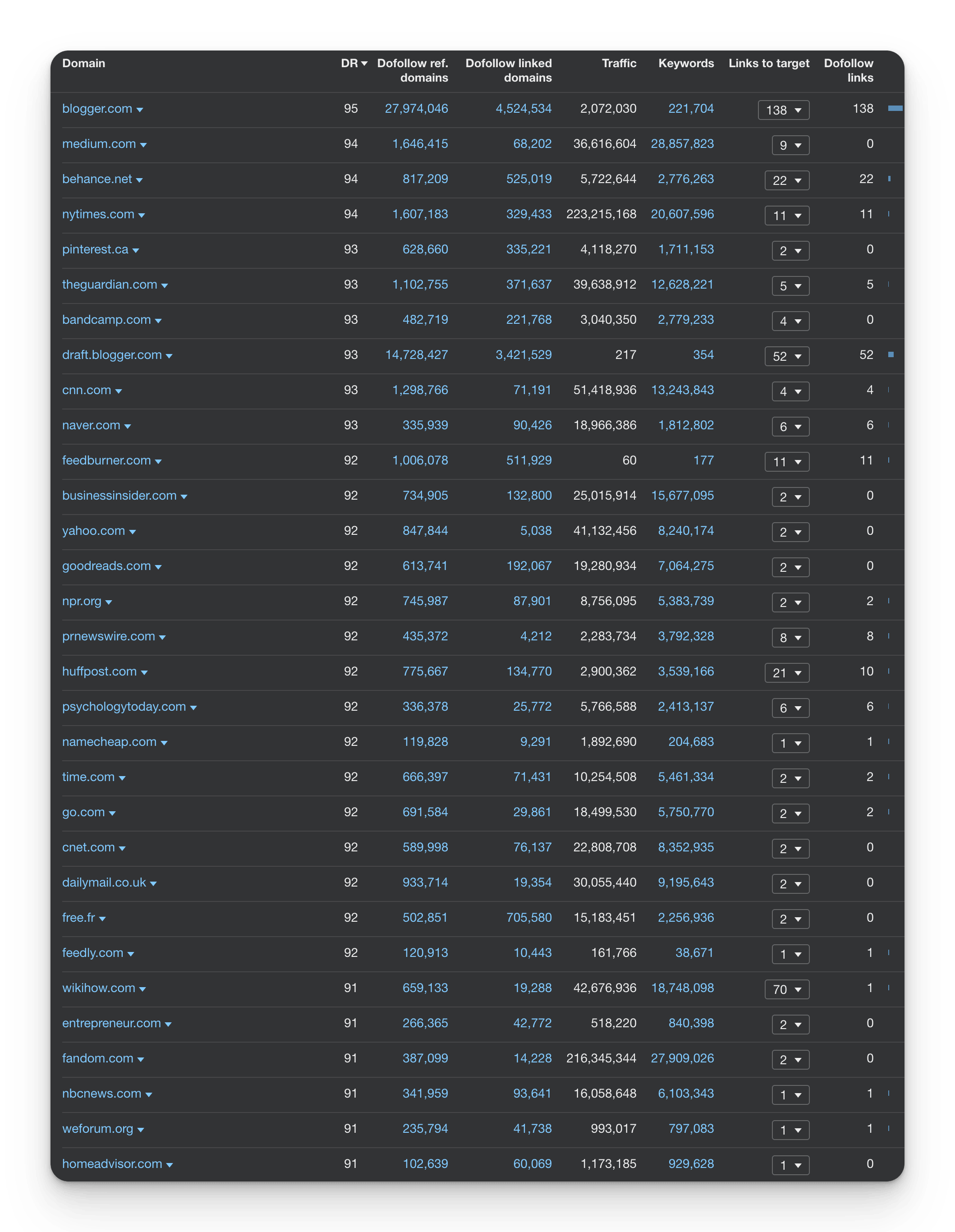The width and height of the screenshot is (955, 1232).
Task: Open time.com domain link
Action: point(88,777)
